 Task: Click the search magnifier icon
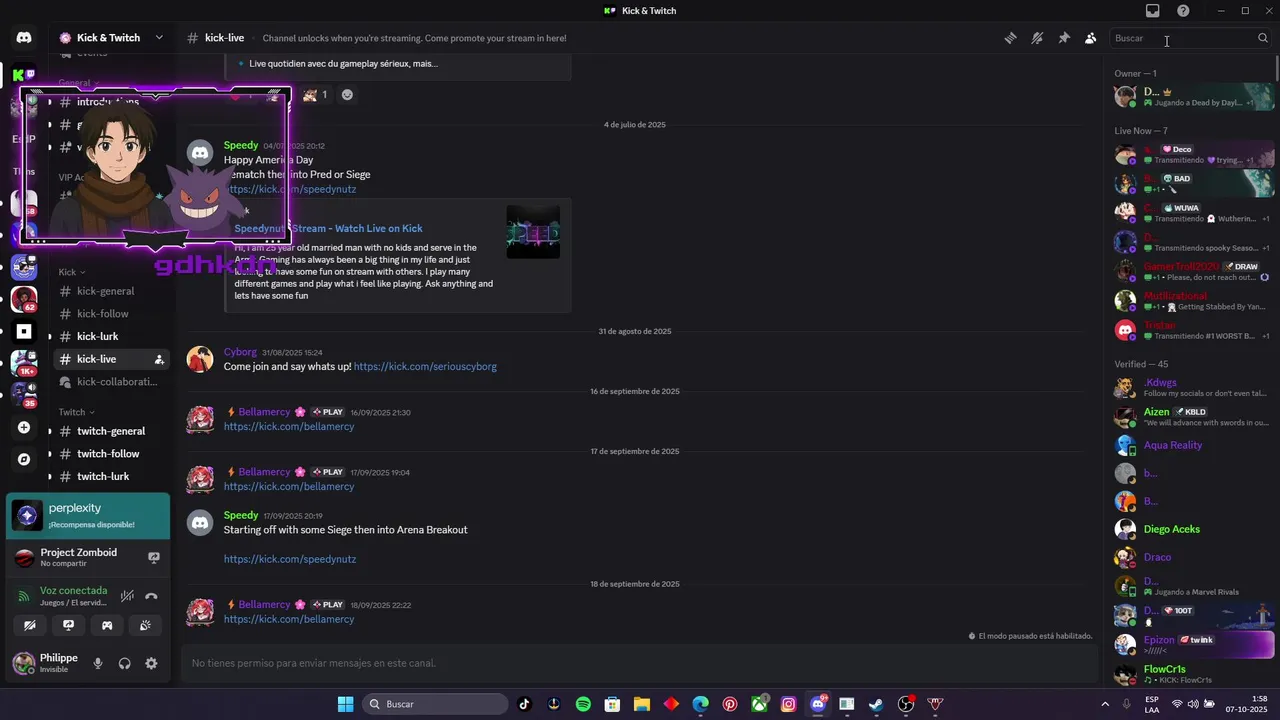coord(1263,38)
